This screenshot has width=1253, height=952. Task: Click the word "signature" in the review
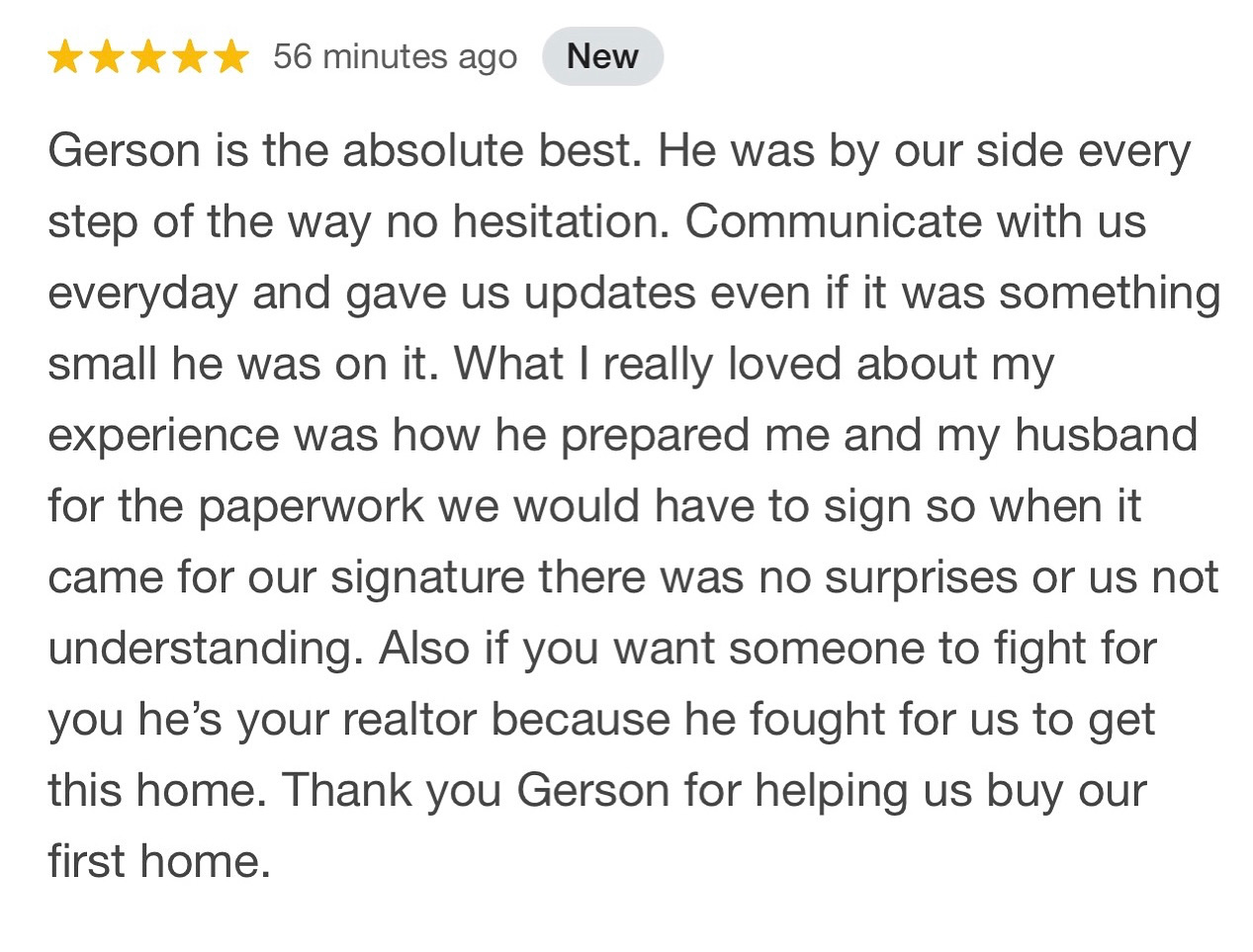click(x=426, y=578)
